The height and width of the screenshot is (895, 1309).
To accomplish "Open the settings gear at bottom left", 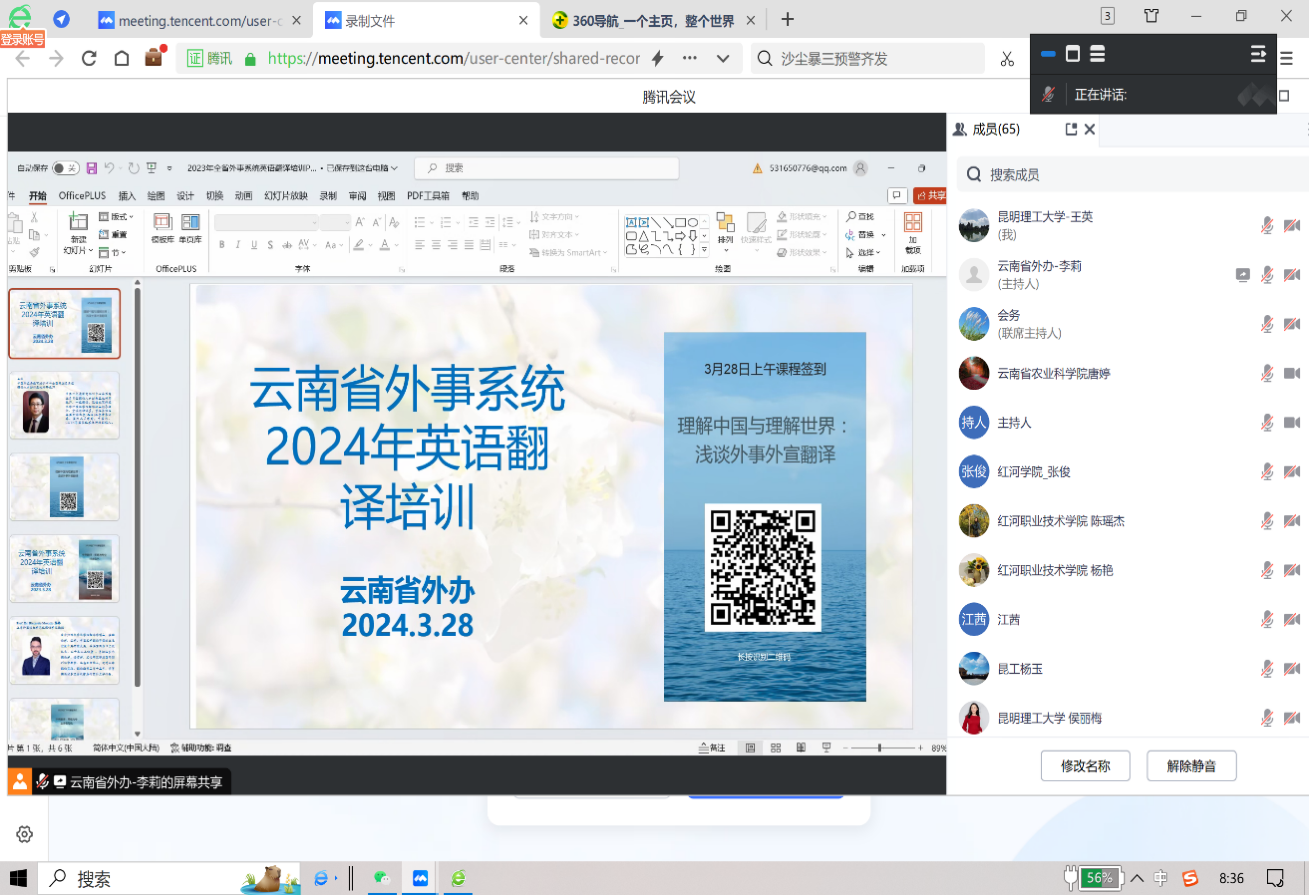I will tap(25, 834).
